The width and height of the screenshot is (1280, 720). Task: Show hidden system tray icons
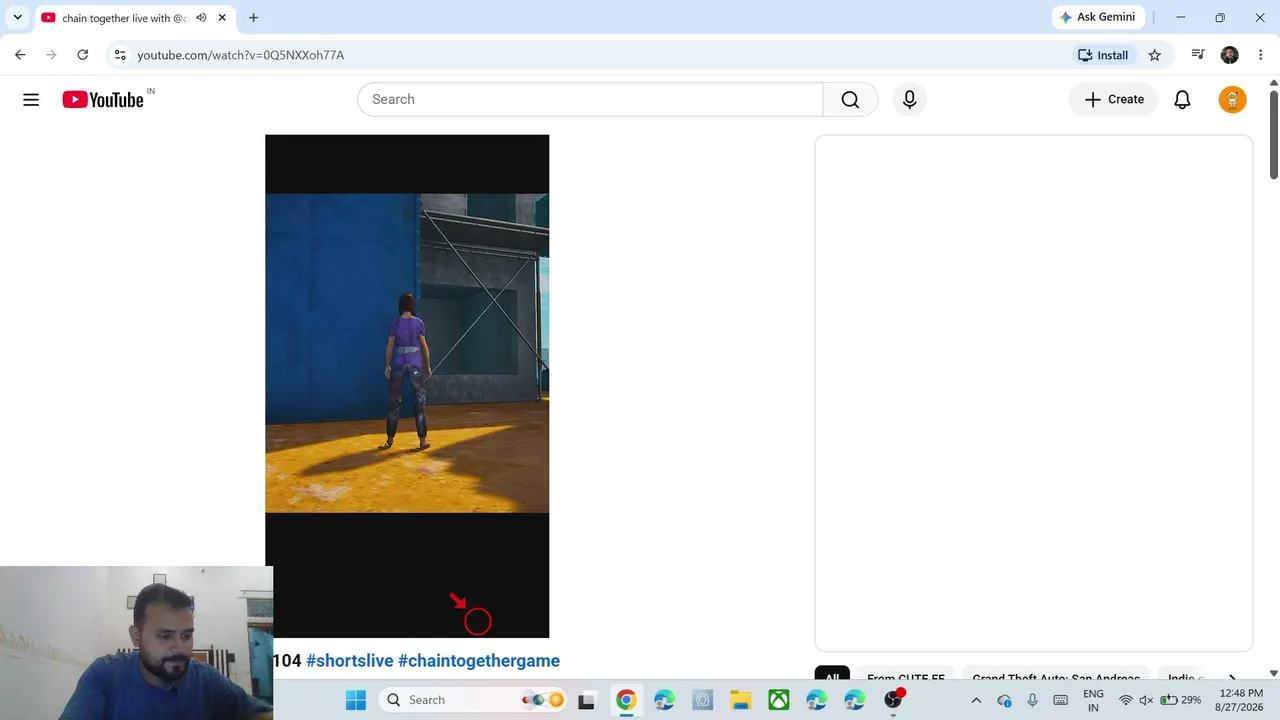point(976,700)
